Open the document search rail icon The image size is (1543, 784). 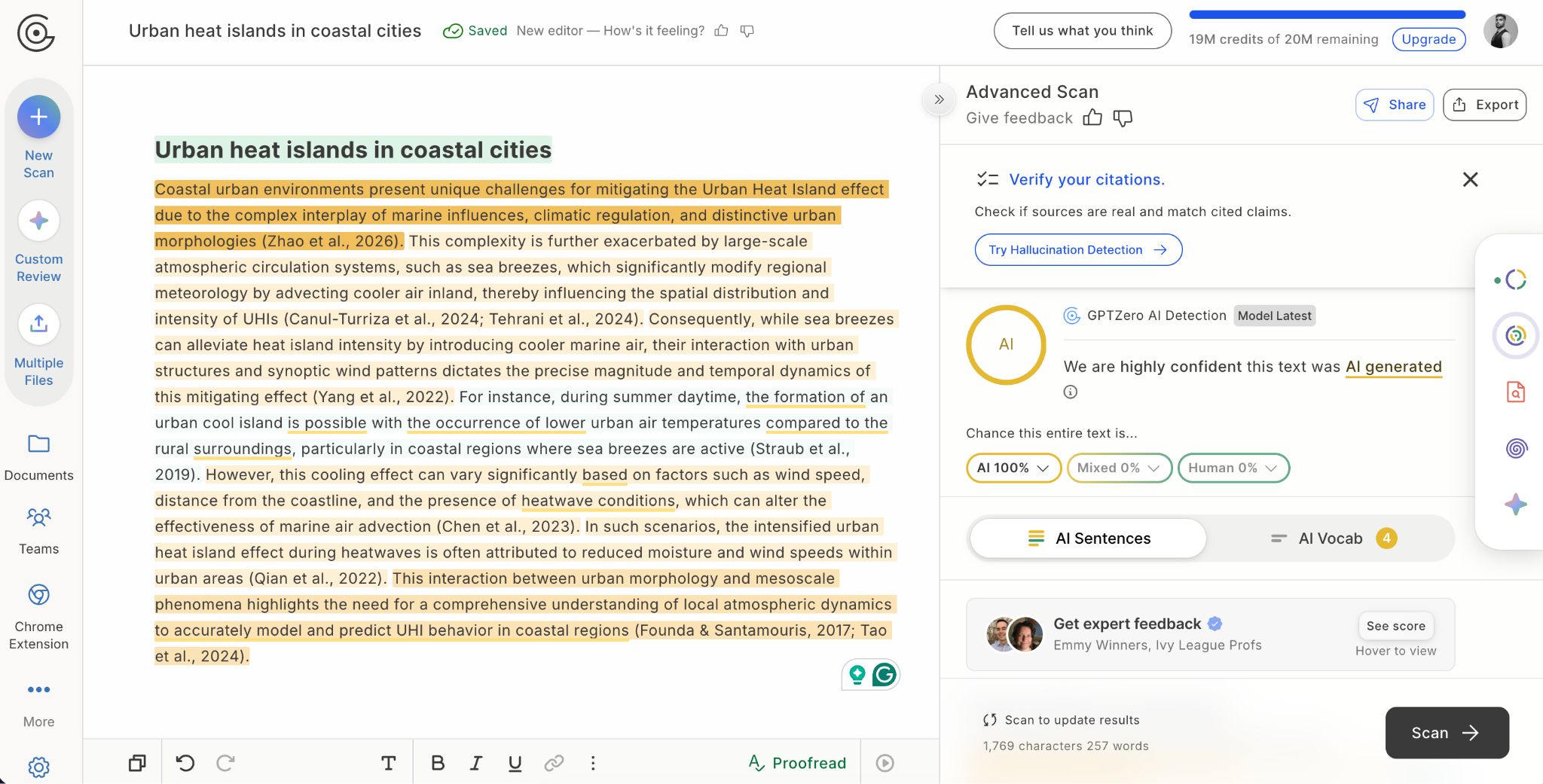(x=1515, y=392)
